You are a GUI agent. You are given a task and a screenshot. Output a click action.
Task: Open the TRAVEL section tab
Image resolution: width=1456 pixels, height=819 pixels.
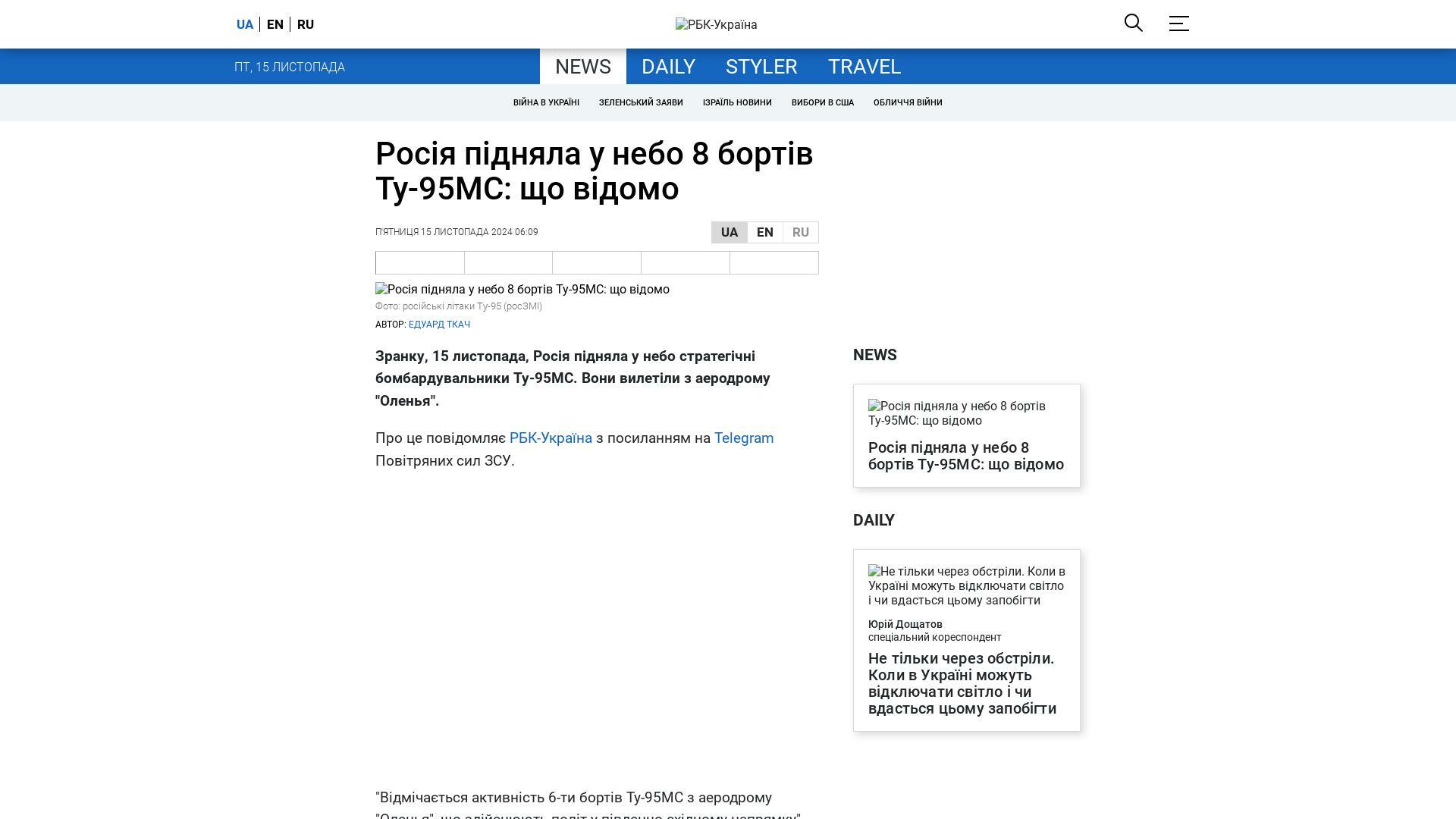(x=864, y=67)
